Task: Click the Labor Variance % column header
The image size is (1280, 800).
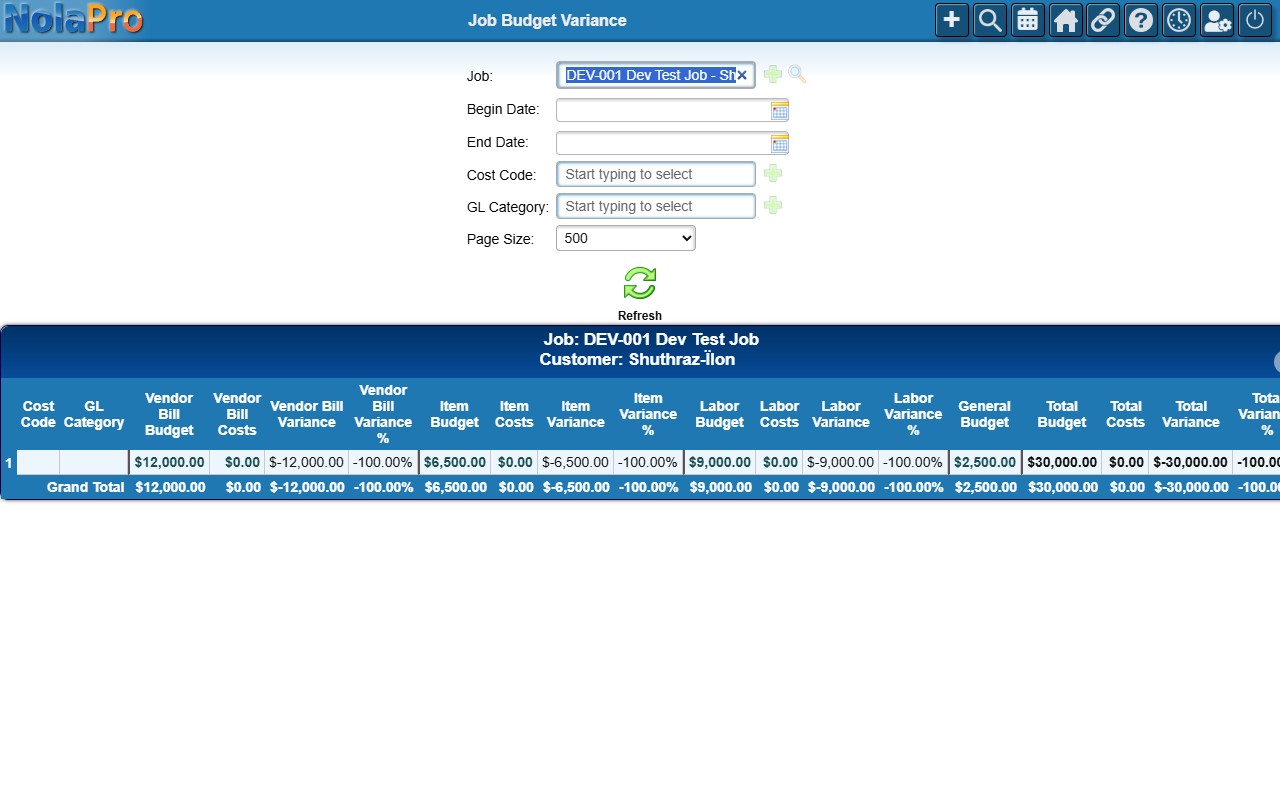Action: [913, 414]
